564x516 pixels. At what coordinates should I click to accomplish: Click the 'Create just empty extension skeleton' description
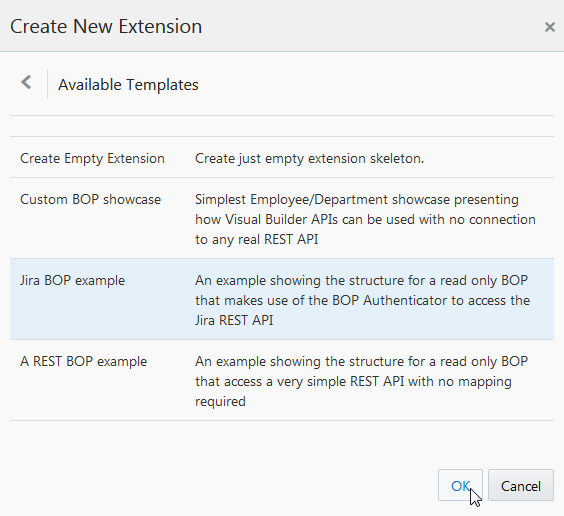click(x=309, y=159)
